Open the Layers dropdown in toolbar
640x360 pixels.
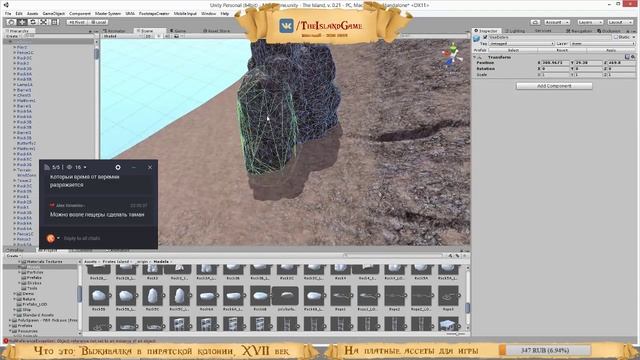click(x=590, y=22)
